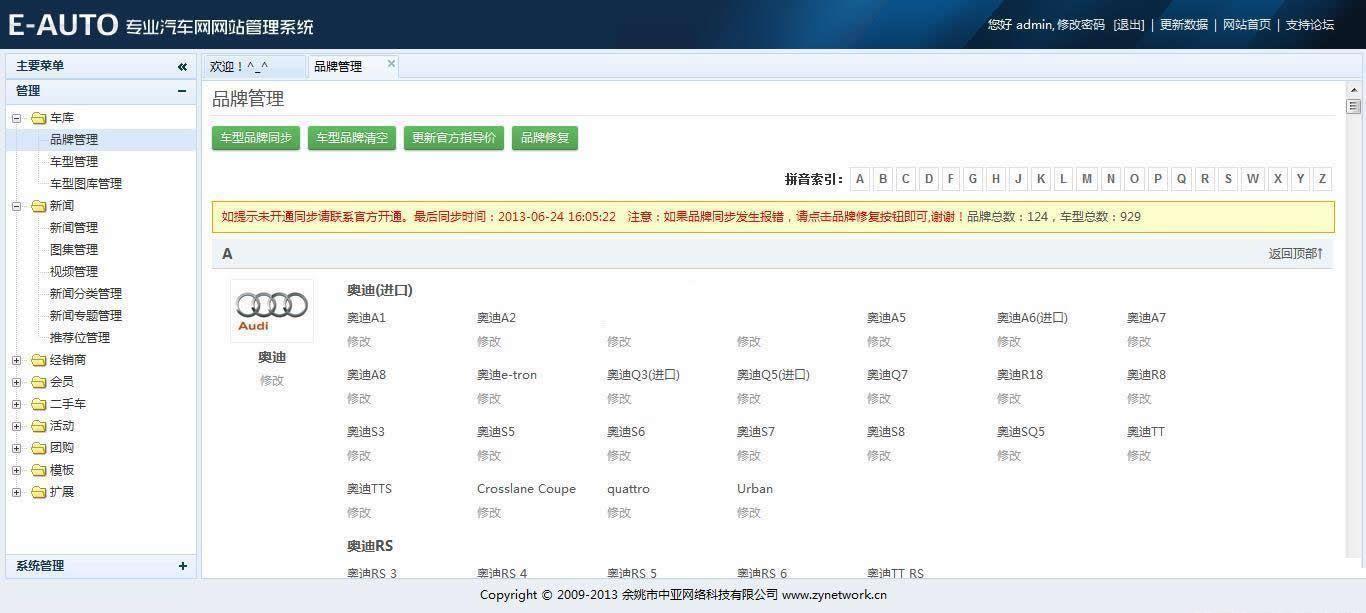Expand the 经销商 tree node
Image resolution: width=1366 pixels, height=613 pixels.
pyautogui.click(x=16, y=360)
